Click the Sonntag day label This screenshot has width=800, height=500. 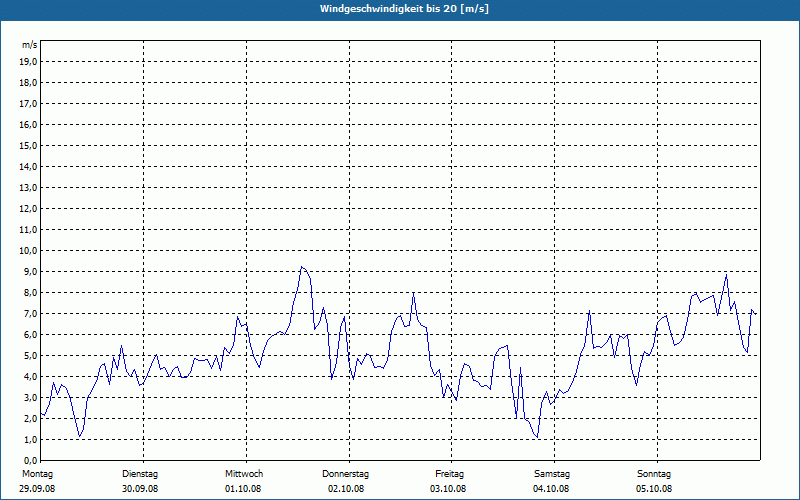point(654,474)
